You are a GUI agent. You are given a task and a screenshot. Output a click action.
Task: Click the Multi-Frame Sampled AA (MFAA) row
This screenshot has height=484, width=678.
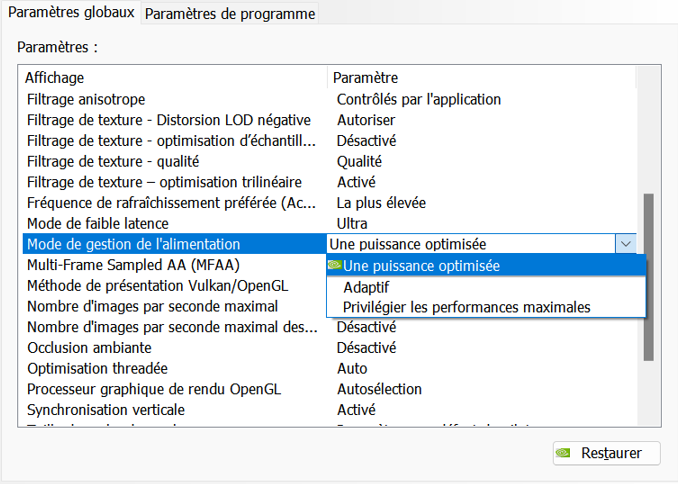click(125, 265)
